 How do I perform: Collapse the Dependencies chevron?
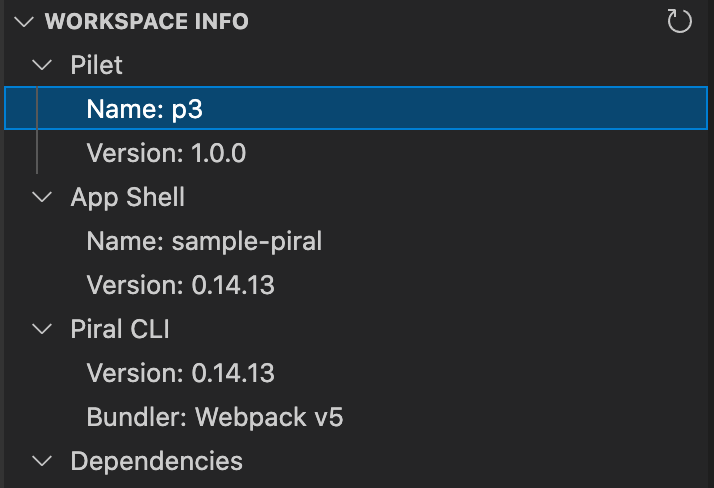[42, 461]
